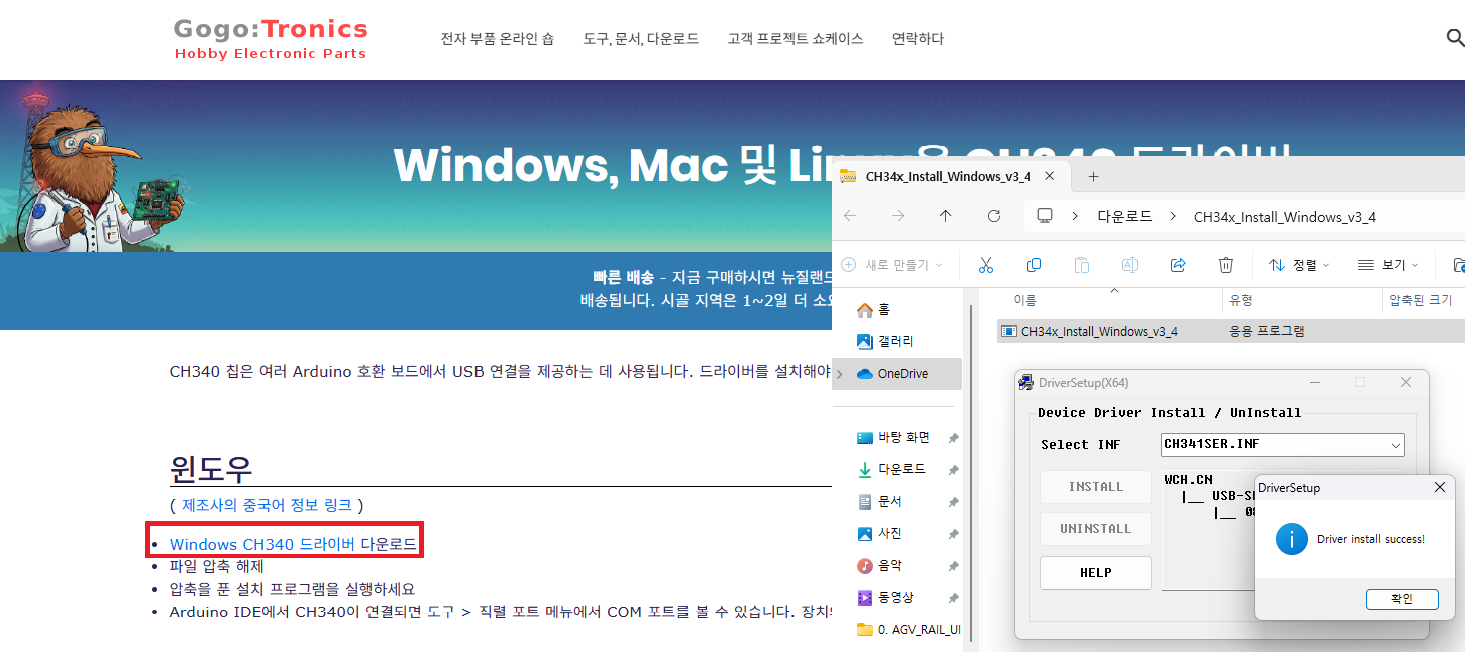Click INSTALL in DriverSetup window
The width and height of the screenshot is (1465, 652).
(x=1096, y=487)
